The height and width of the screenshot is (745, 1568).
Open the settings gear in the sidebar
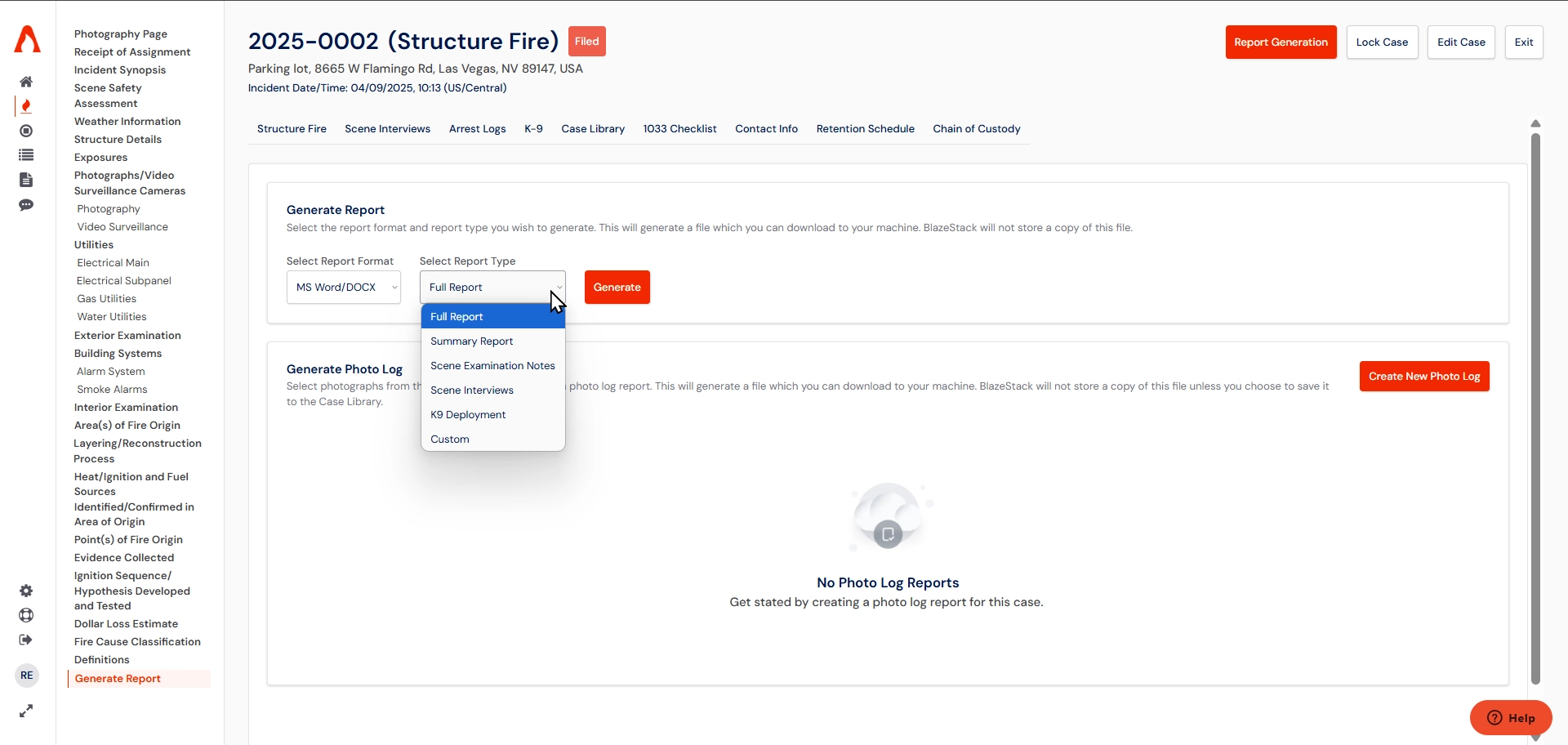[26, 591]
